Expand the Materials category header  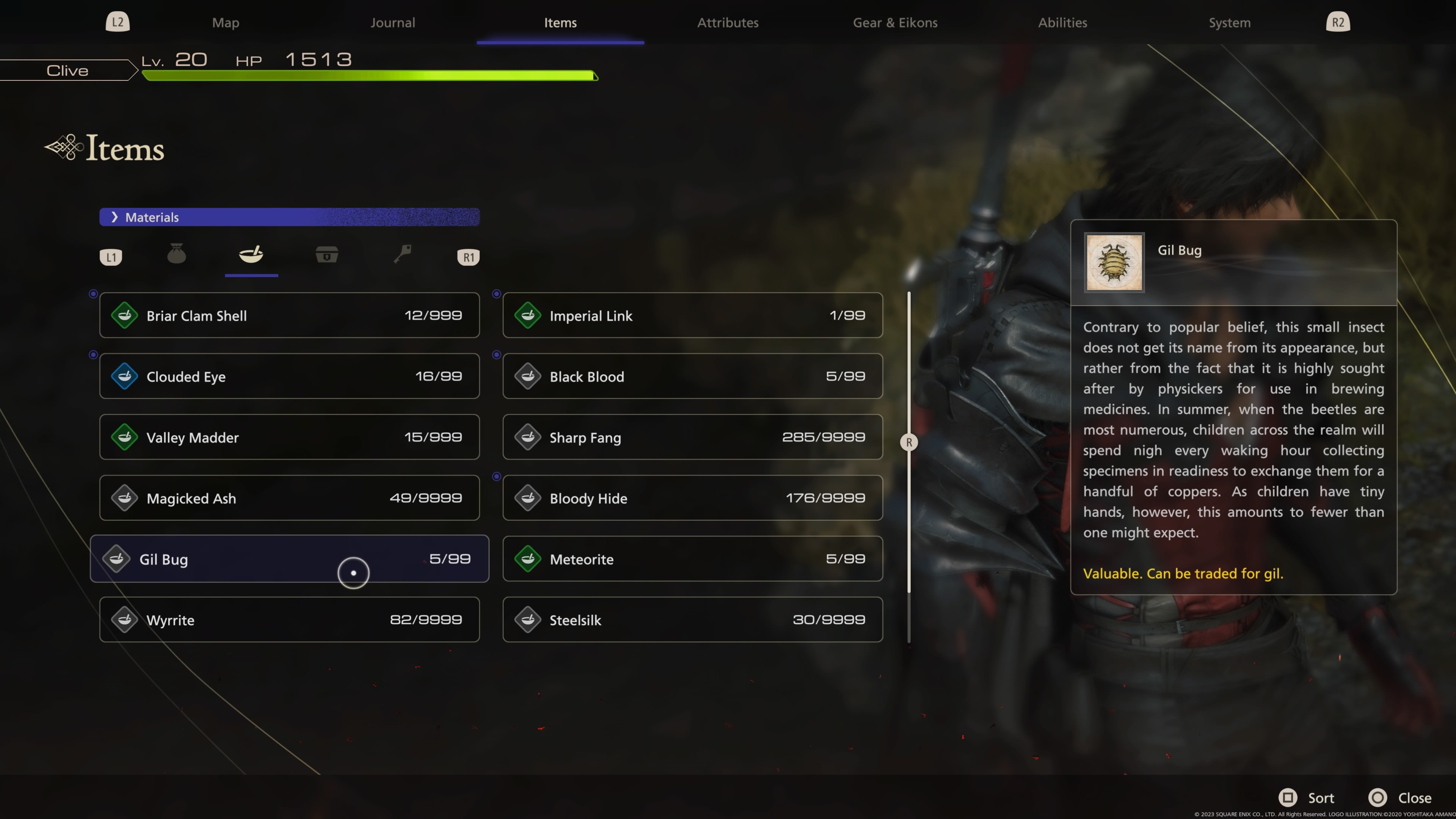pos(289,217)
